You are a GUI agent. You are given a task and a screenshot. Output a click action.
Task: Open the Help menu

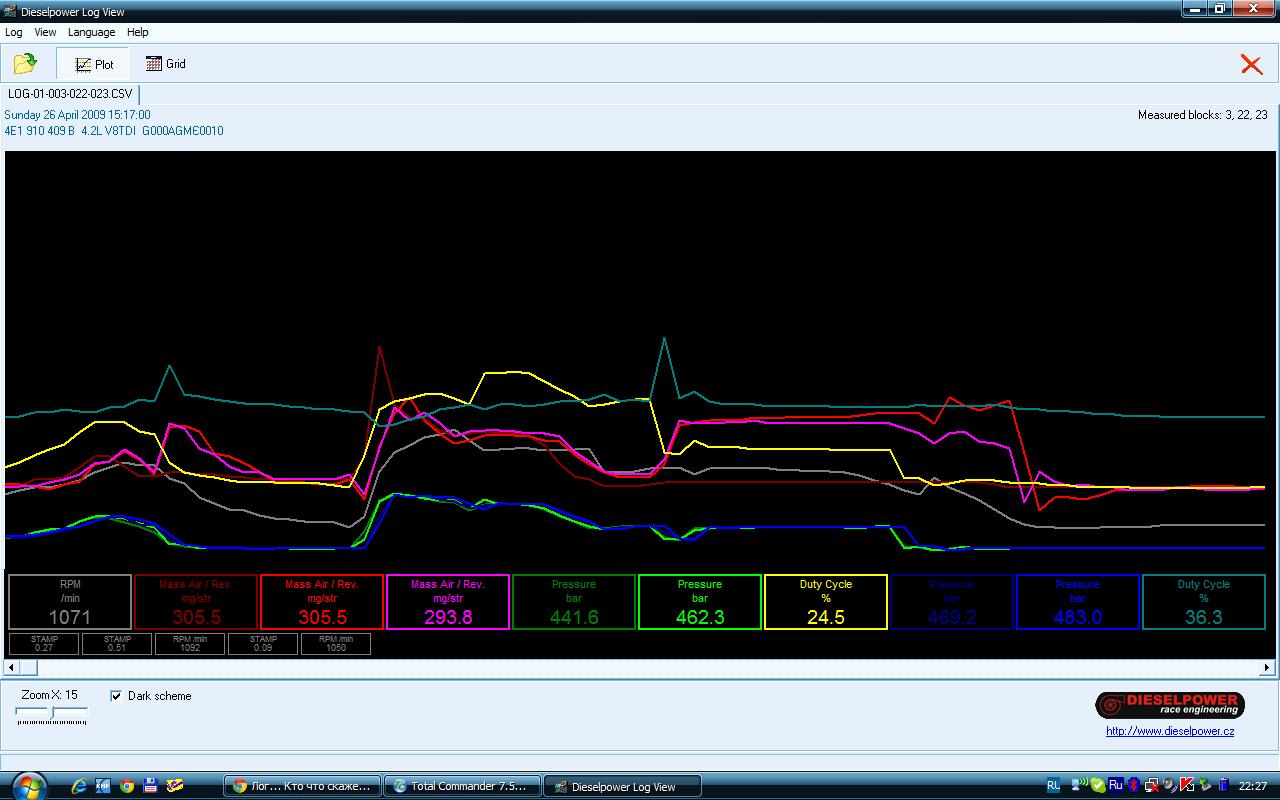click(x=138, y=32)
